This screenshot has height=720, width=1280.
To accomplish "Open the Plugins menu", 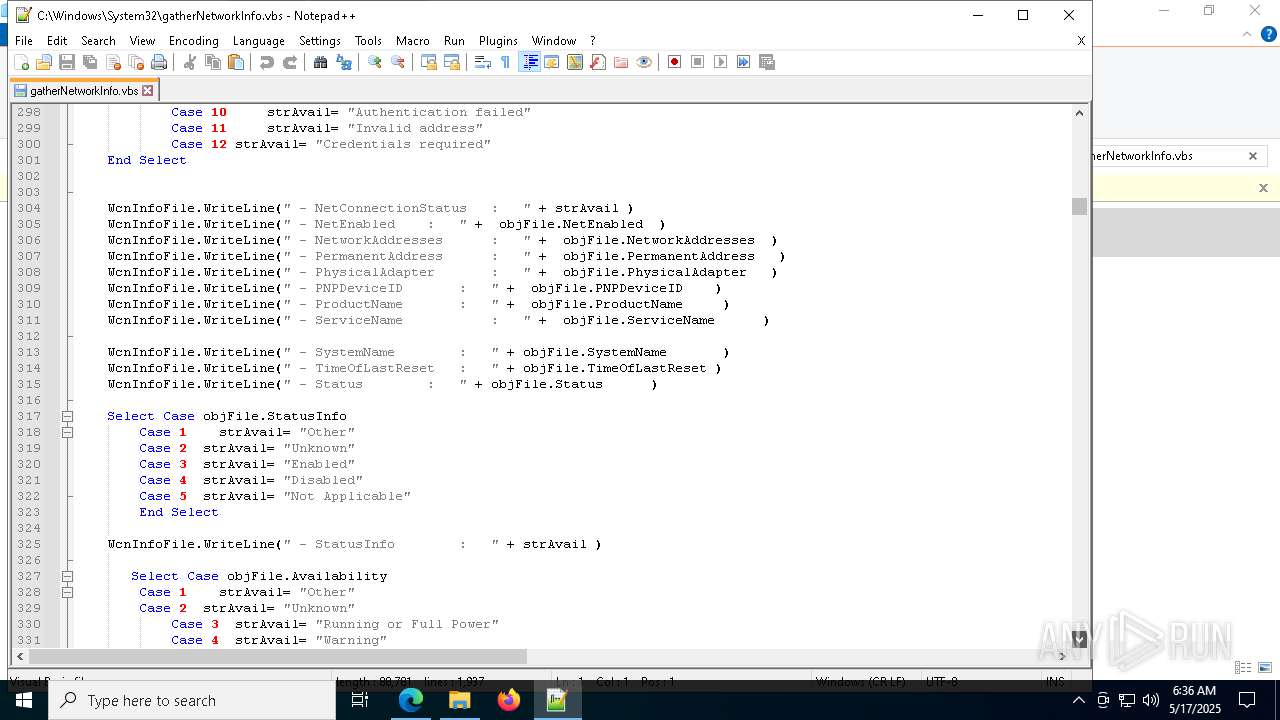I will (498, 41).
